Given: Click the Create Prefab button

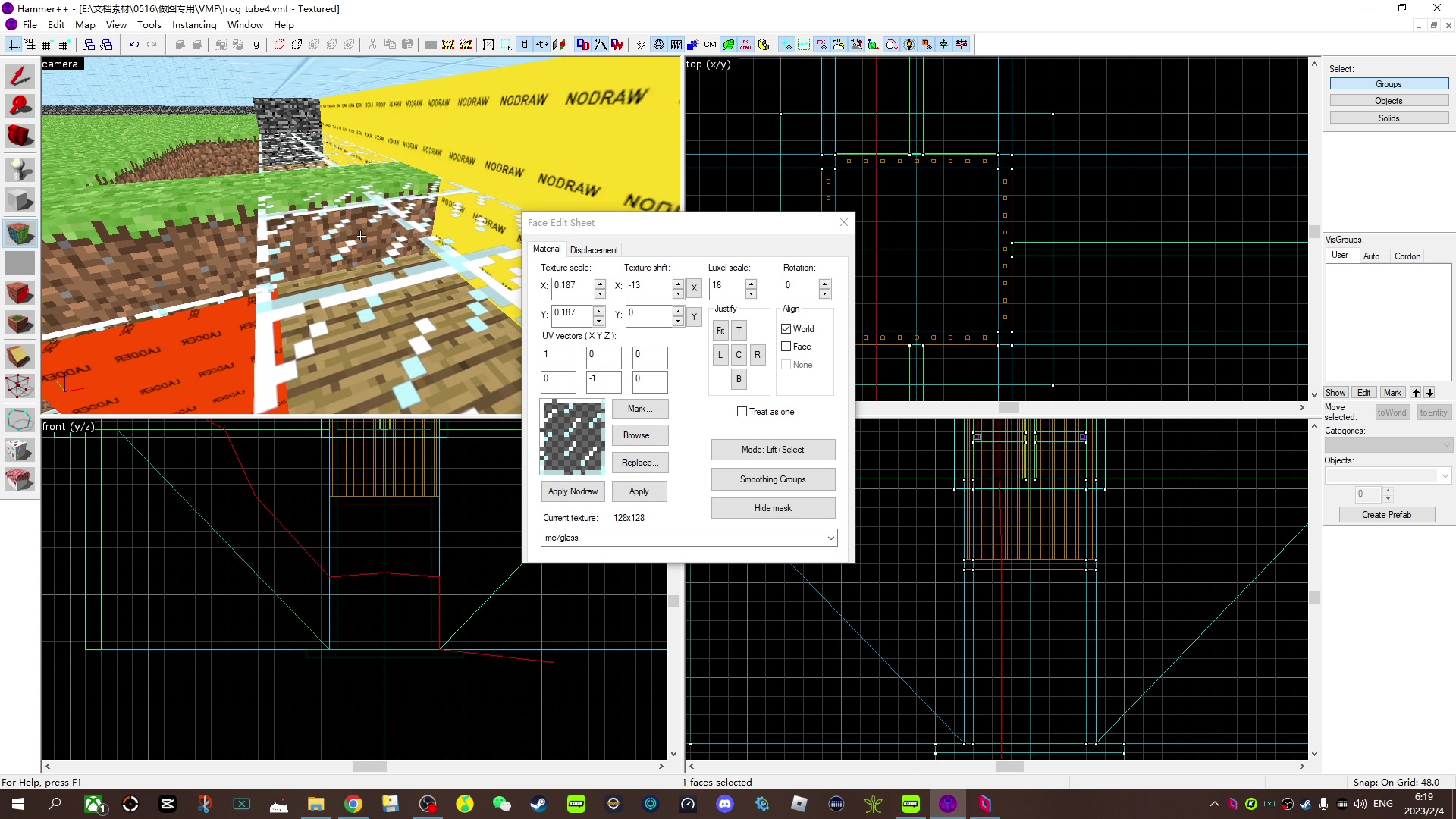Looking at the screenshot, I should (x=1387, y=515).
